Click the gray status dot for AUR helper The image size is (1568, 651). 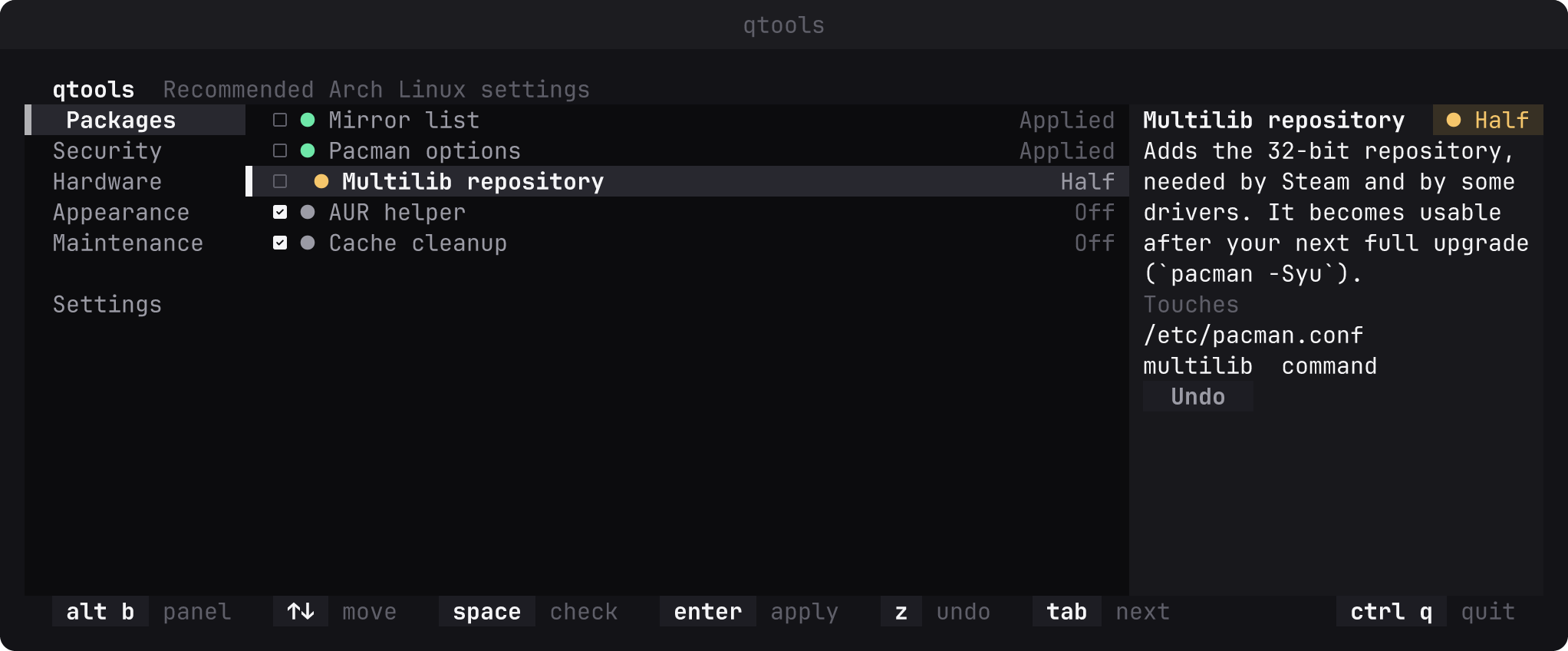(308, 212)
